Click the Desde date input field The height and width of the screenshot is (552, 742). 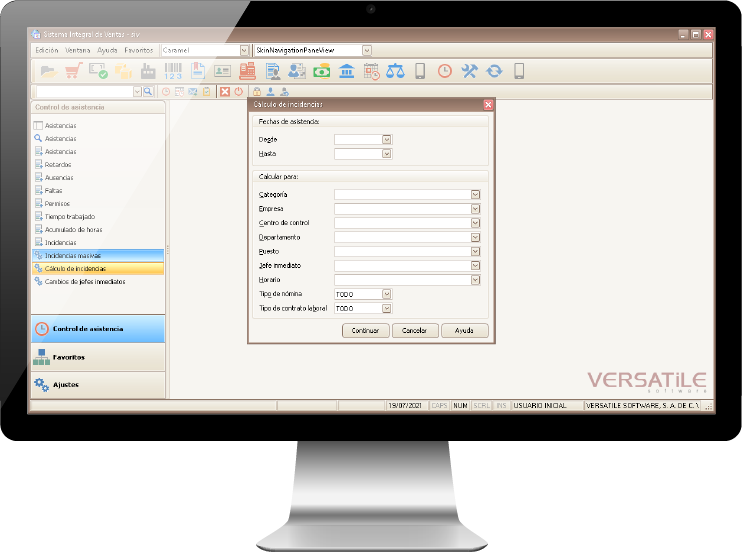[358, 140]
